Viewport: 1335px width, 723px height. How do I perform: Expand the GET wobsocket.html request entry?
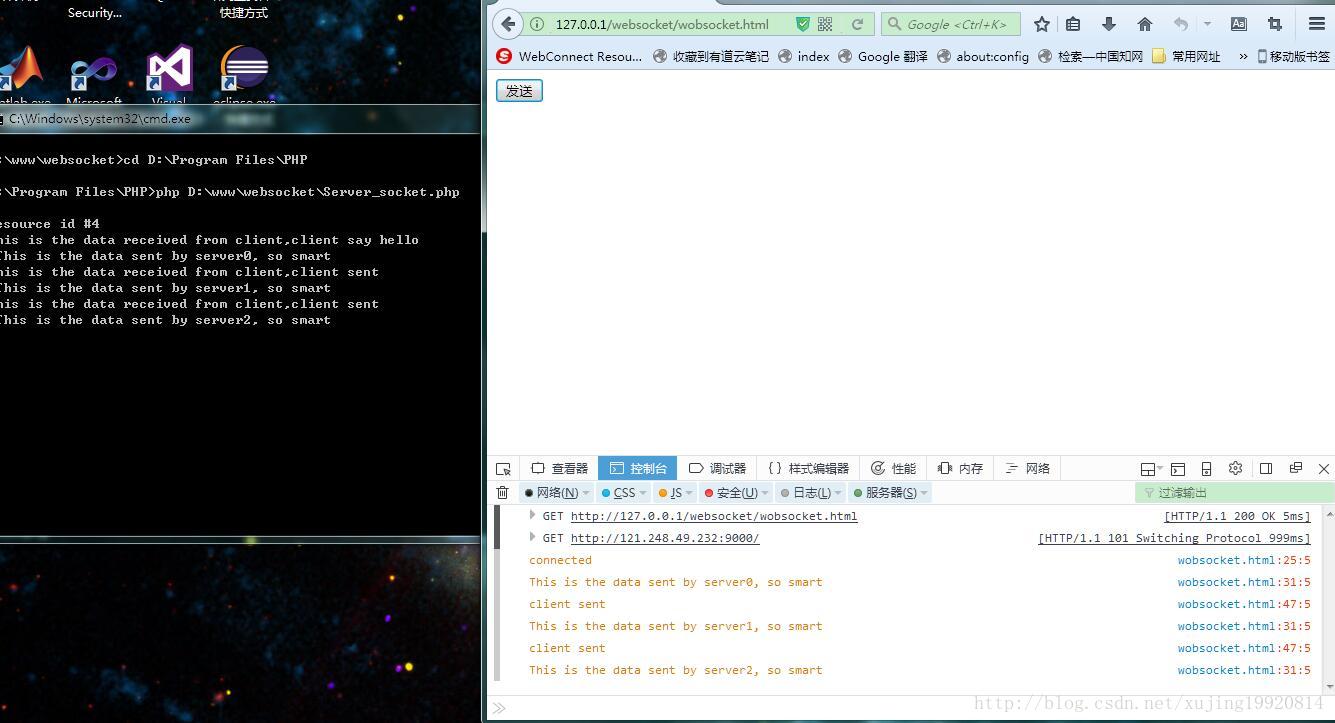532,516
